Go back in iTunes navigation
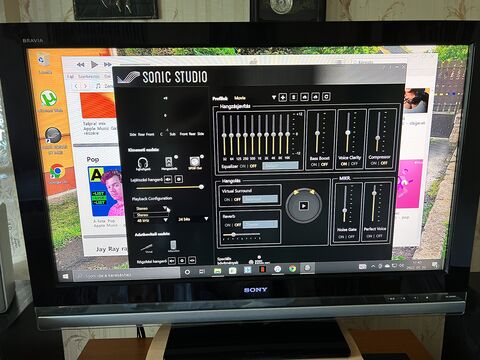This screenshot has width=480, height=360. point(76,86)
